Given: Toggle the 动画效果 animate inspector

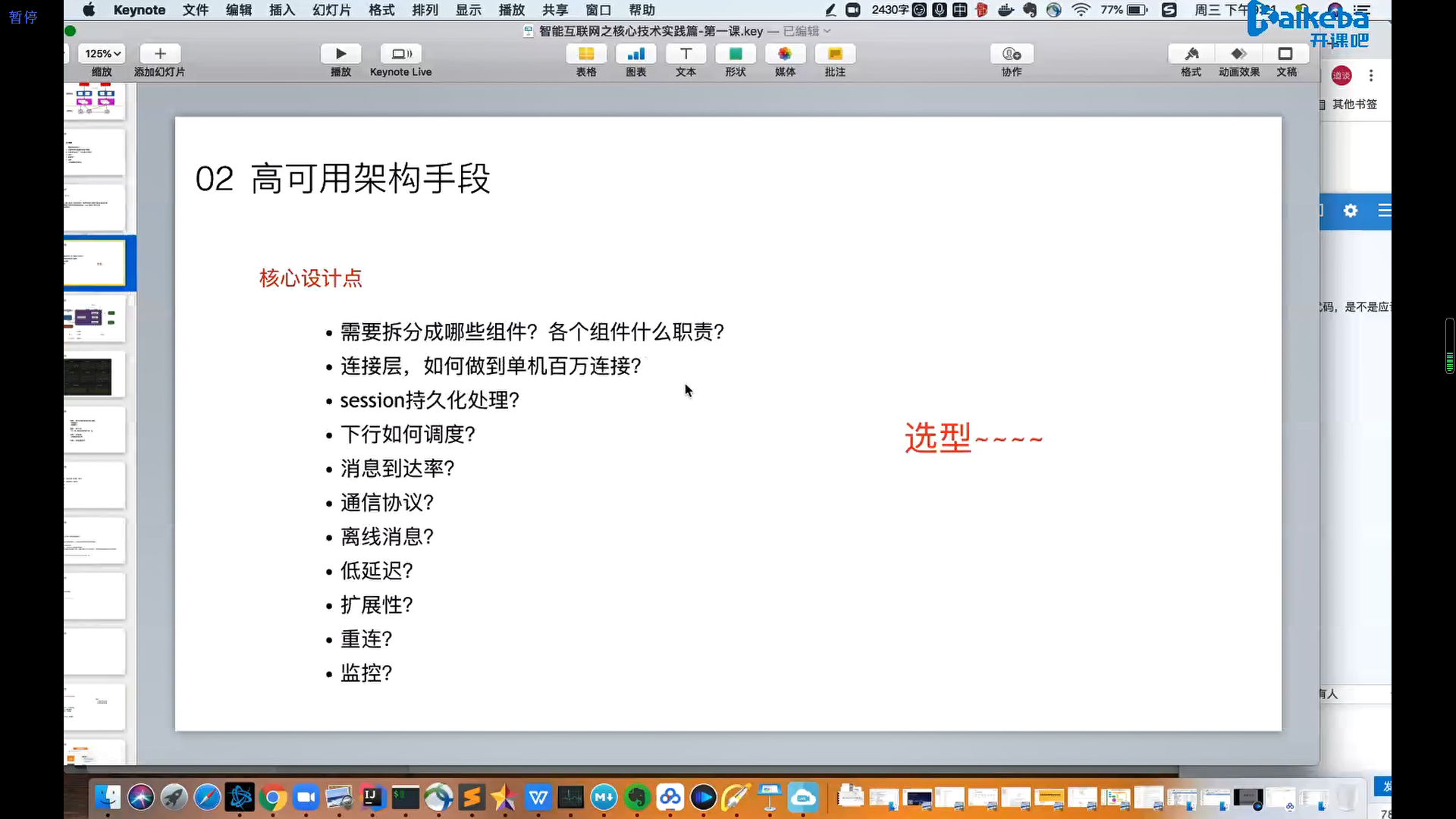Looking at the screenshot, I should (x=1239, y=54).
